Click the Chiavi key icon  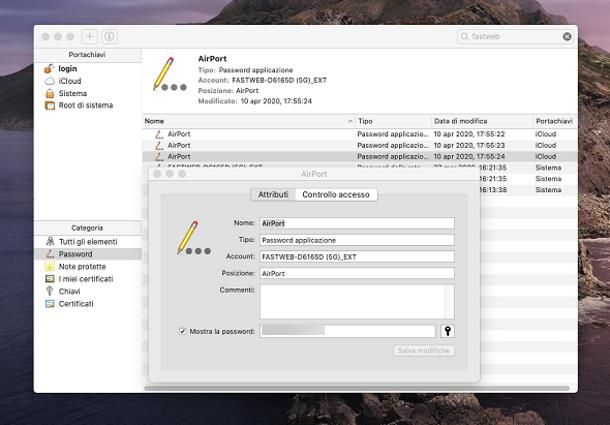[49, 291]
